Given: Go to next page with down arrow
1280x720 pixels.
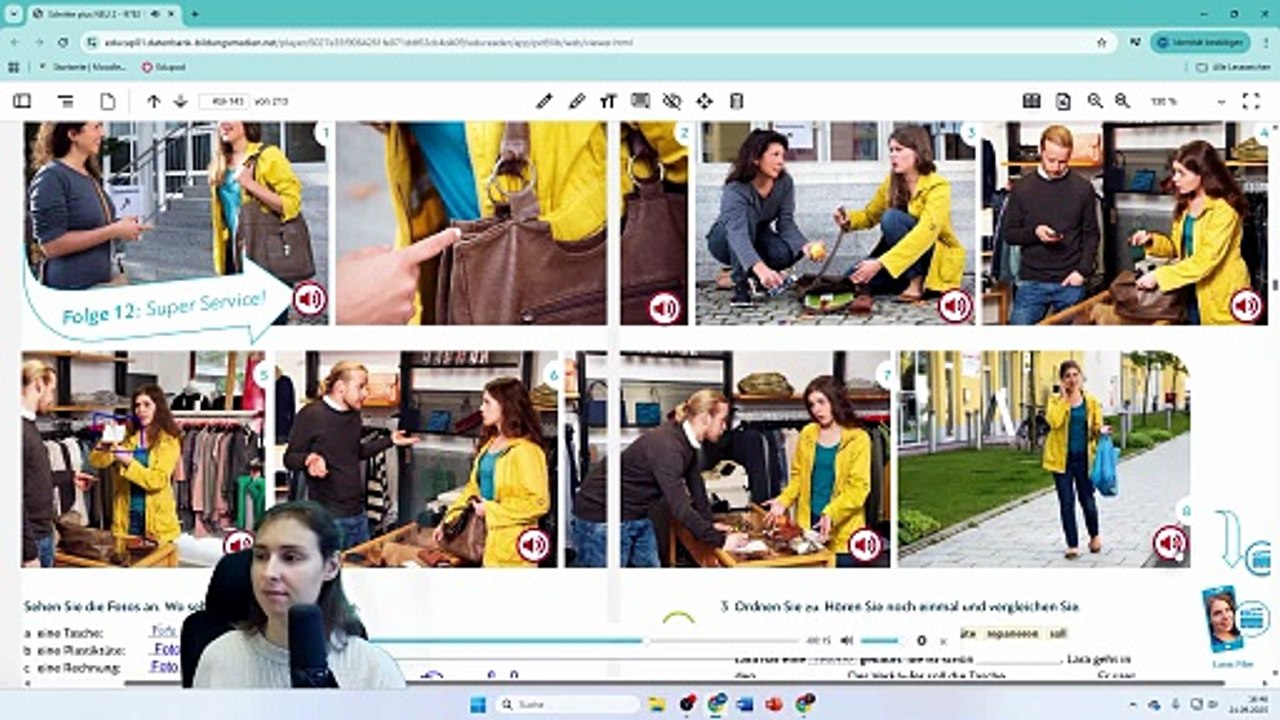Looking at the screenshot, I should 181,101.
